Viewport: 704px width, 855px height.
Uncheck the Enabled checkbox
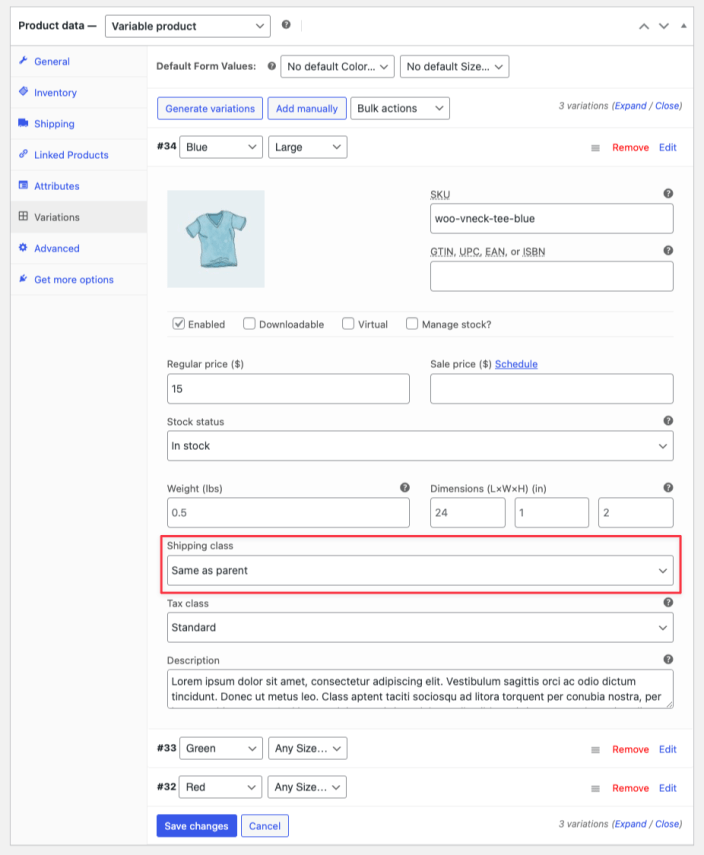(179, 324)
